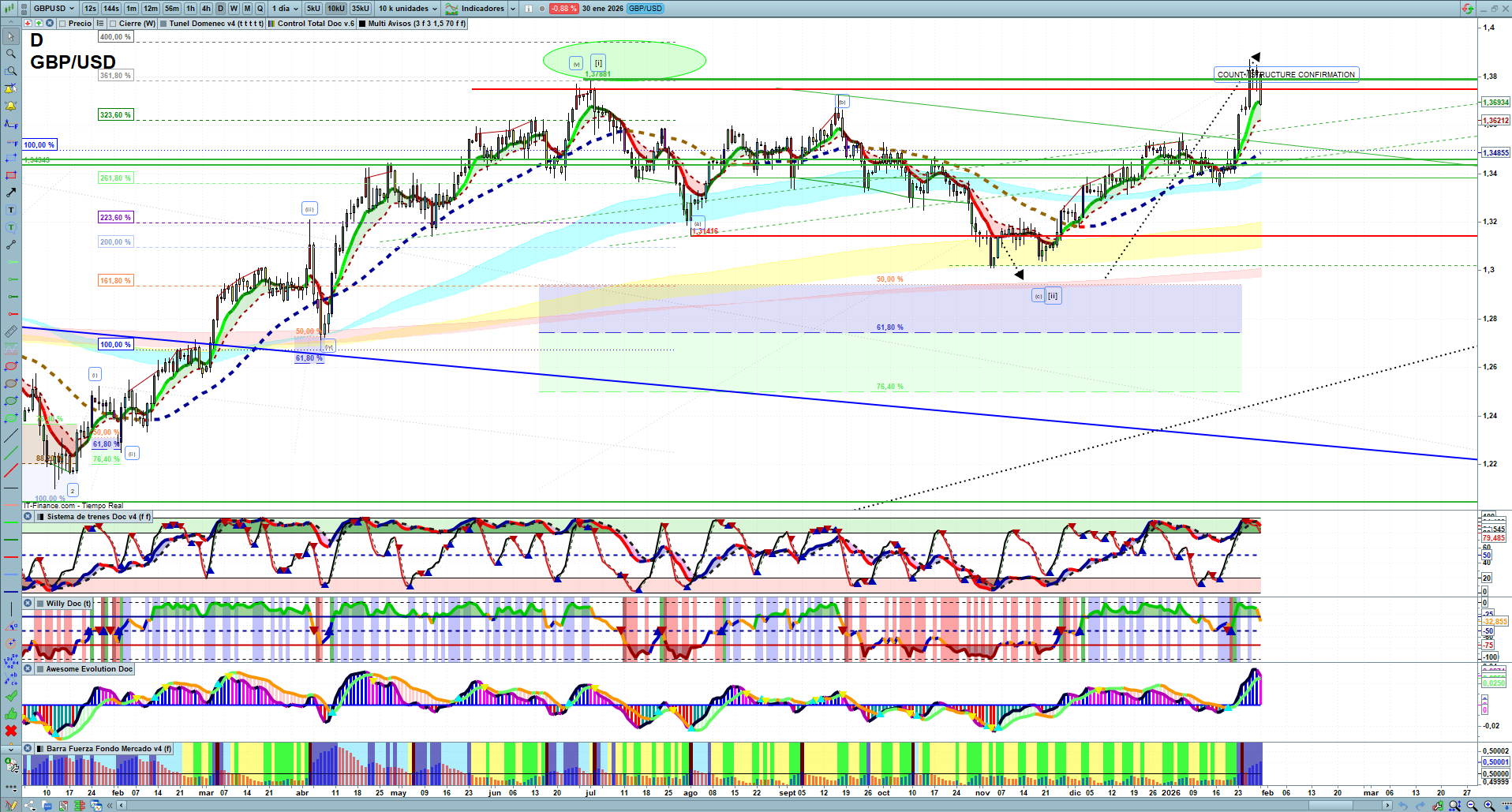Viewport: 1512px width, 812px height.
Task: Toggle the Precio checkbox
Action: (62, 24)
